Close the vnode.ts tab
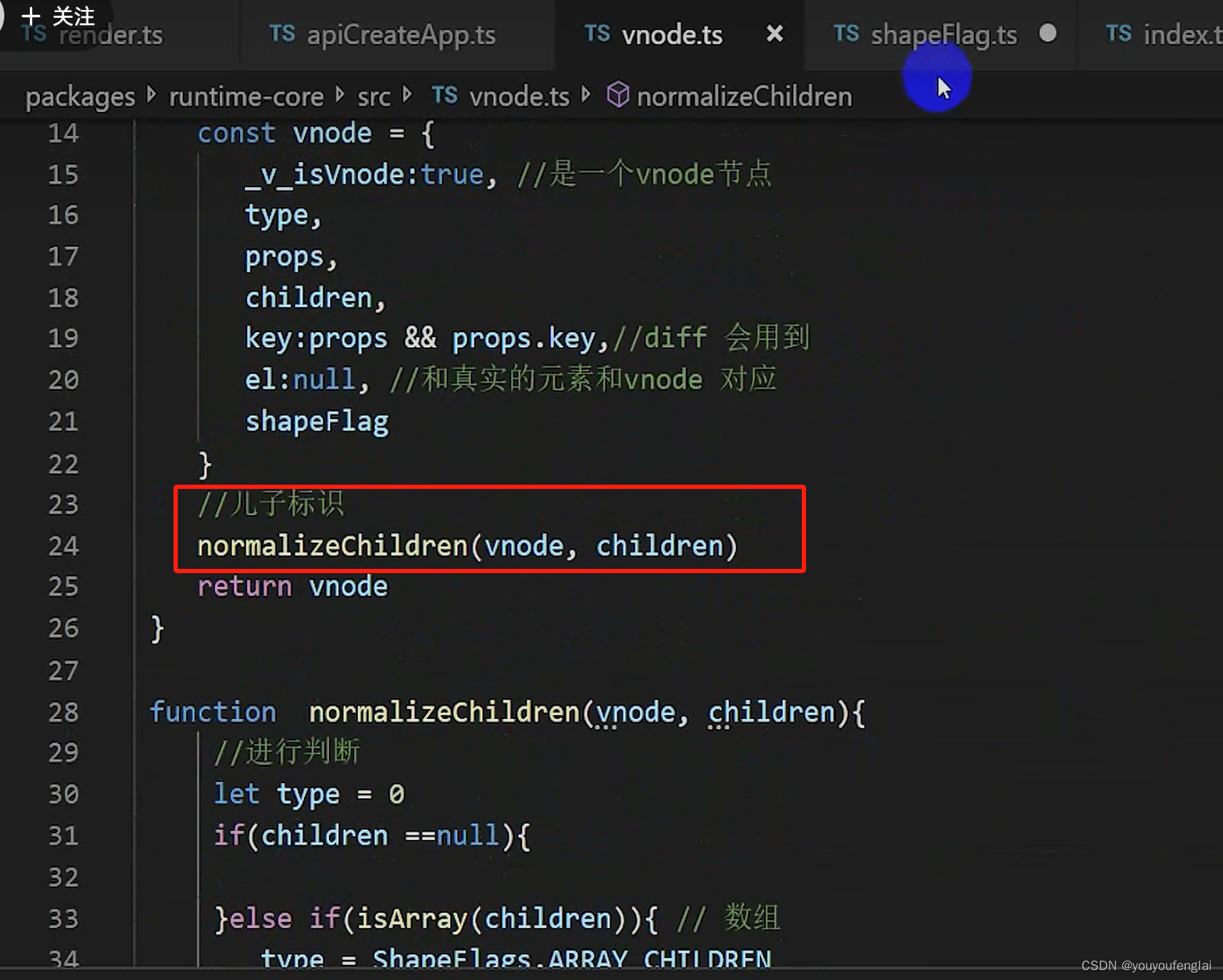The height and width of the screenshot is (980, 1223). tap(775, 34)
